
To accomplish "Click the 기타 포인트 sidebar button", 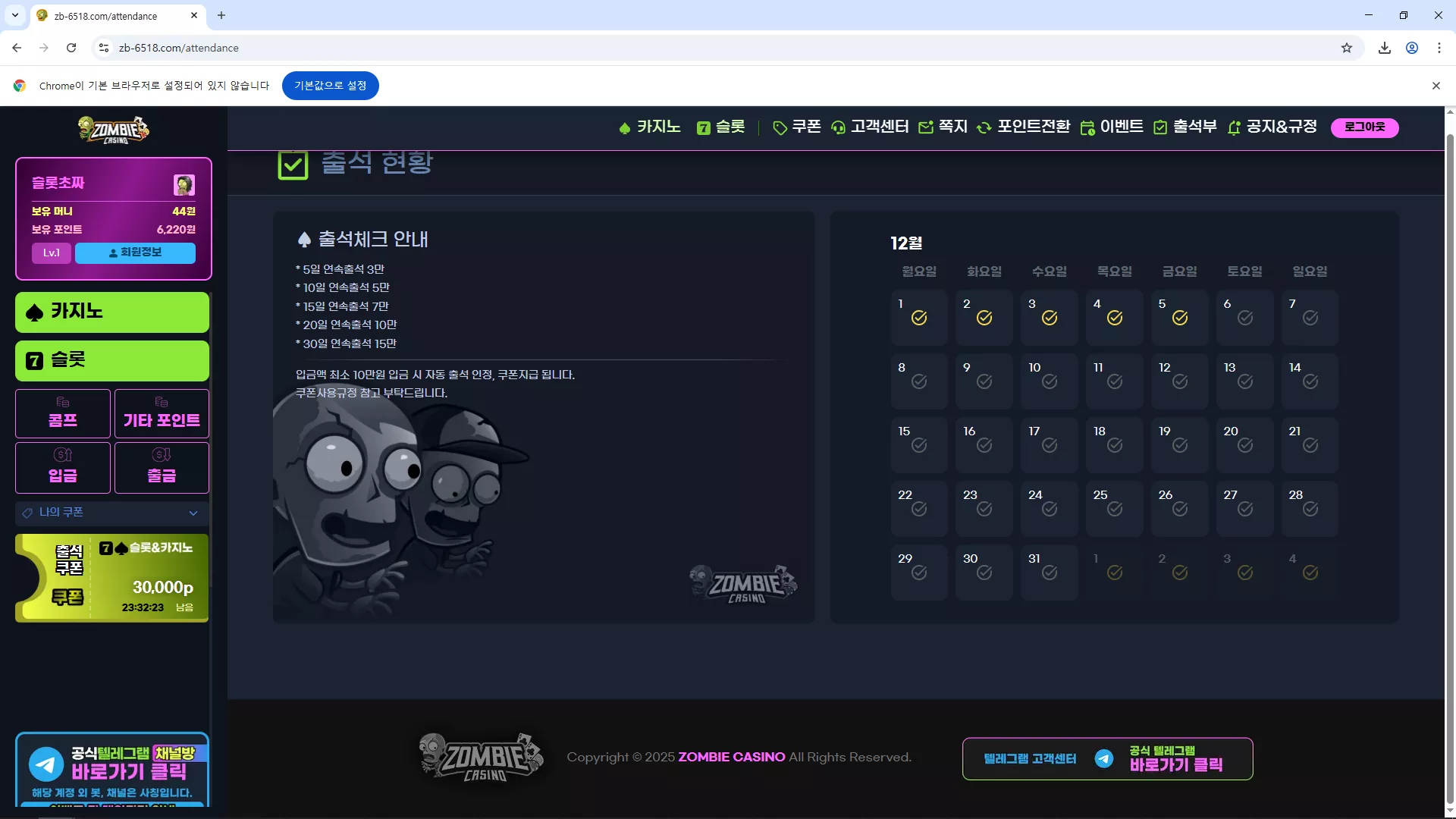I will 162,413.
